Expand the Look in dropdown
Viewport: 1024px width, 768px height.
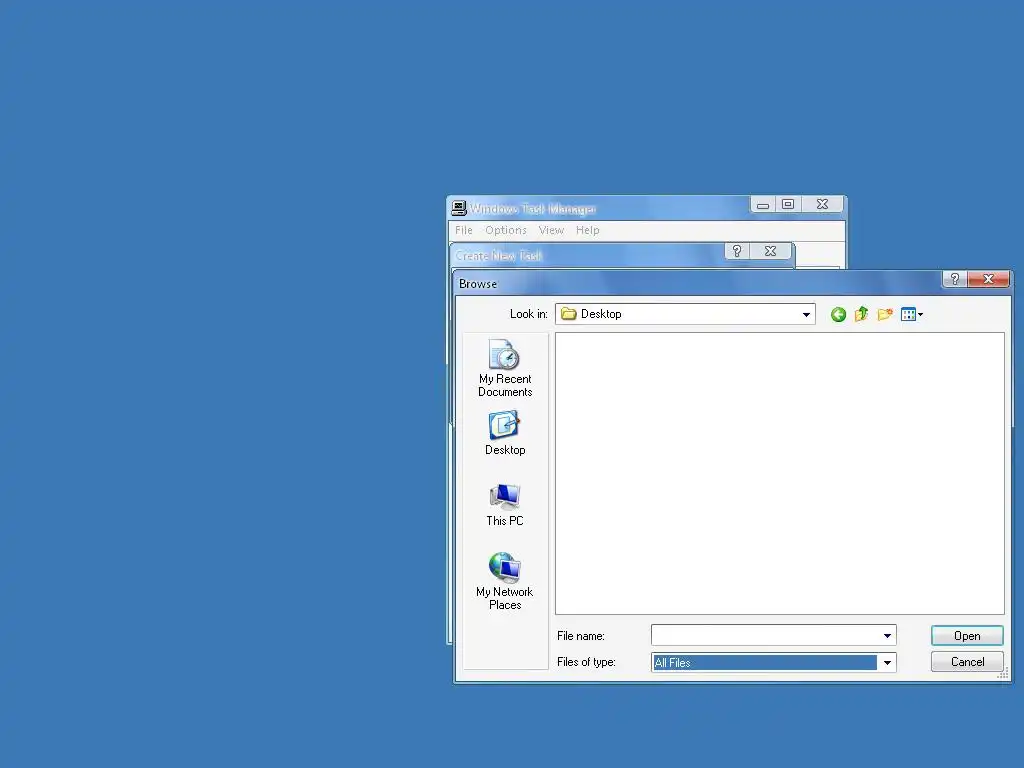[x=807, y=315]
